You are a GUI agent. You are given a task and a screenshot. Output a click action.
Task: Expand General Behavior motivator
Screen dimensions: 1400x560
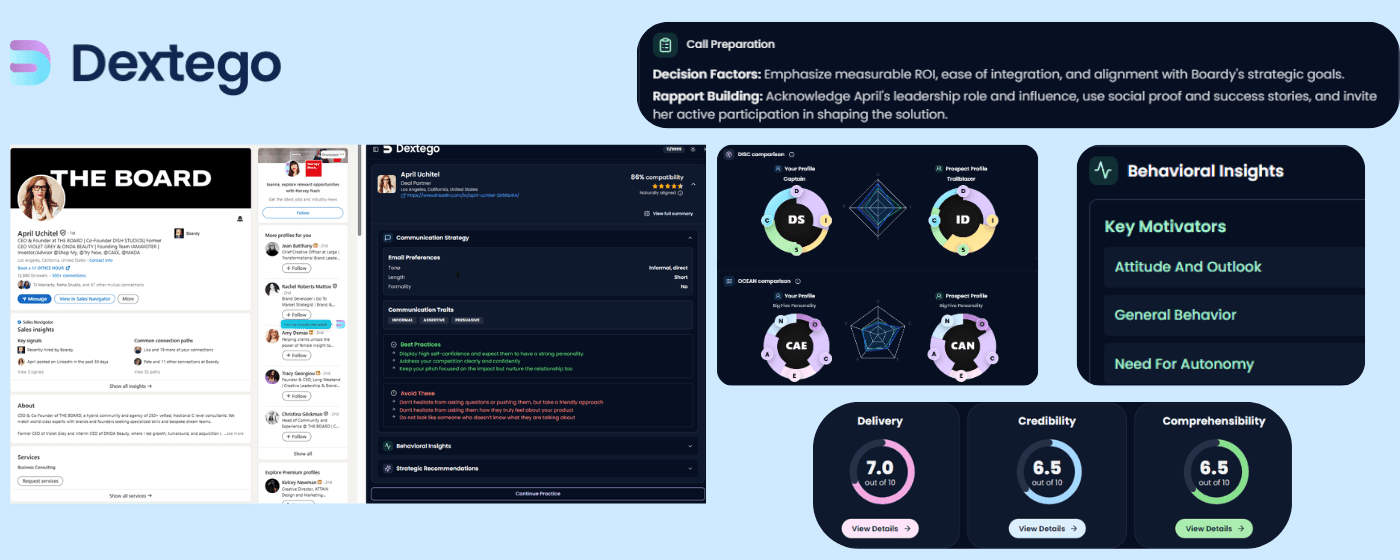(1234, 315)
